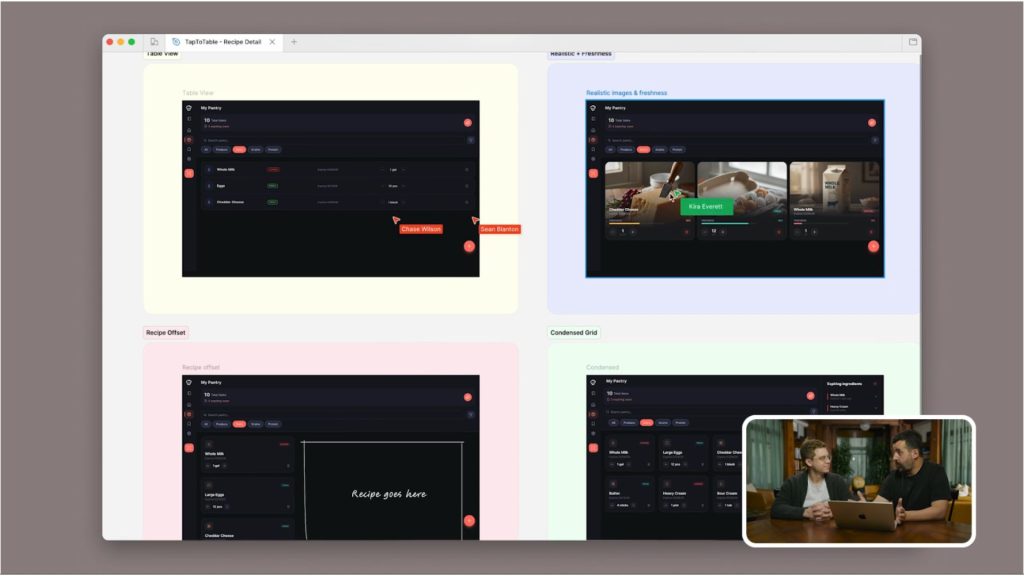
Task: Click freshness bar on Whole Milk photo card
Action: click(x=834, y=223)
